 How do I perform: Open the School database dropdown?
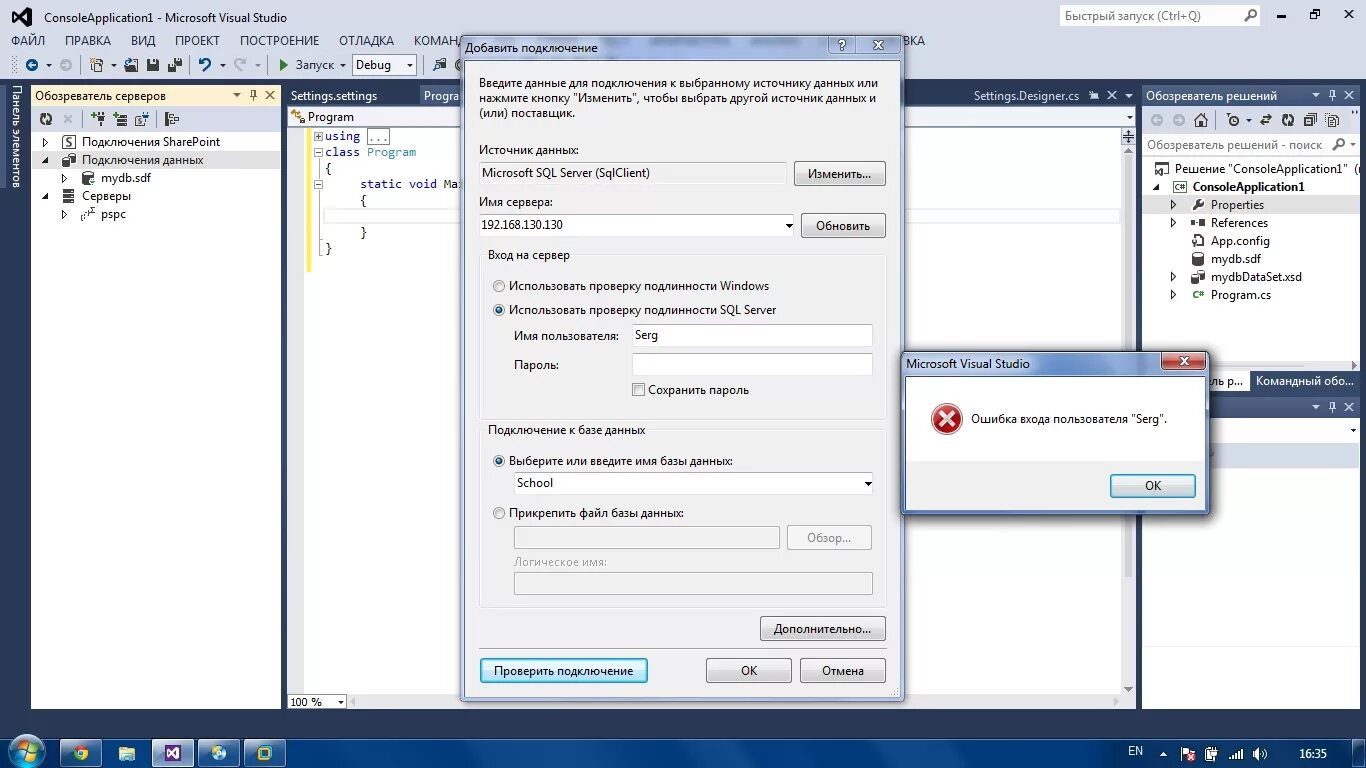pyautogui.click(x=867, y=484)
